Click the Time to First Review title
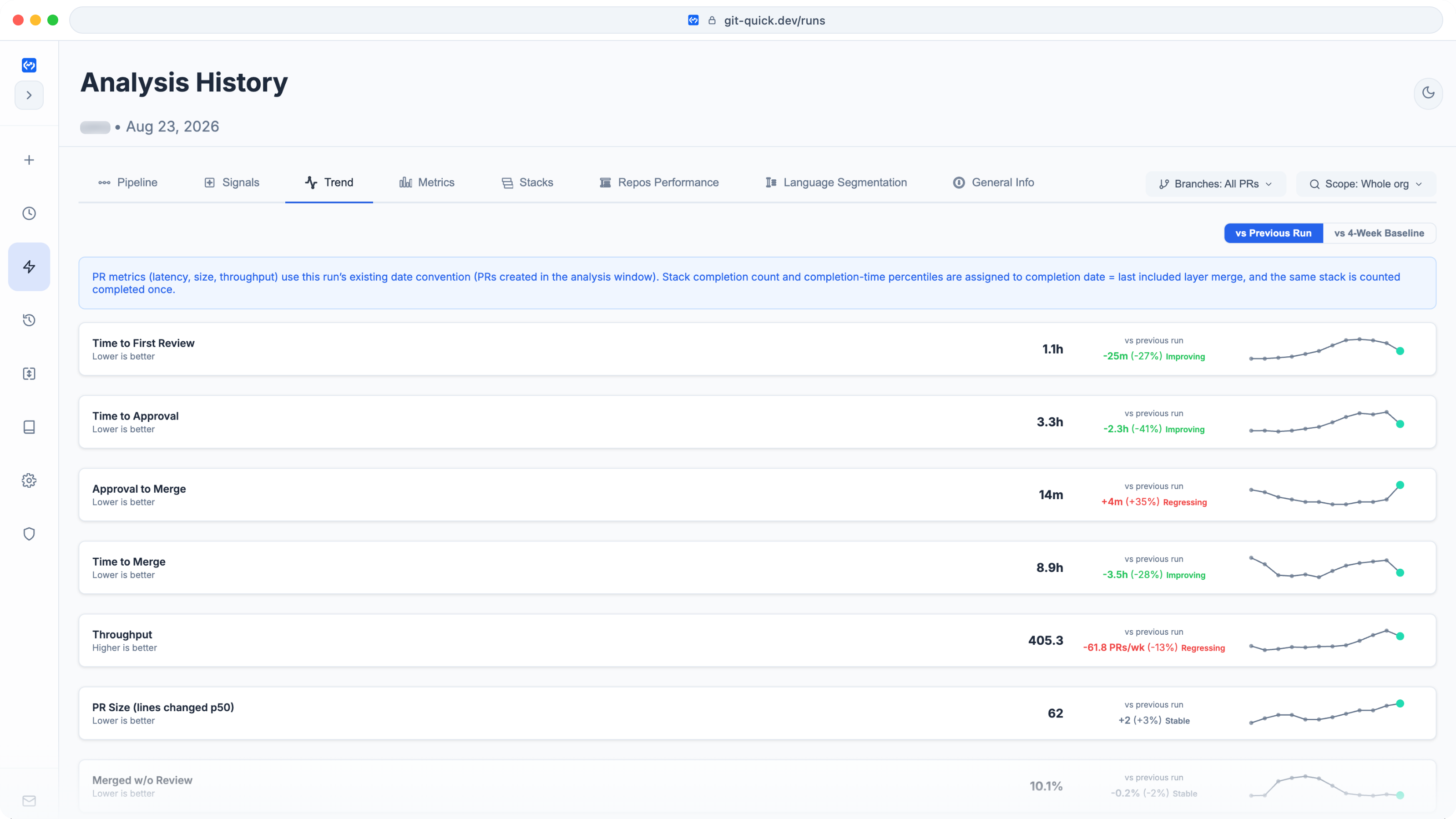Image resolution: width=1456 pixels, height=819 pixels. pyautogui.click(x=143, y=343)
